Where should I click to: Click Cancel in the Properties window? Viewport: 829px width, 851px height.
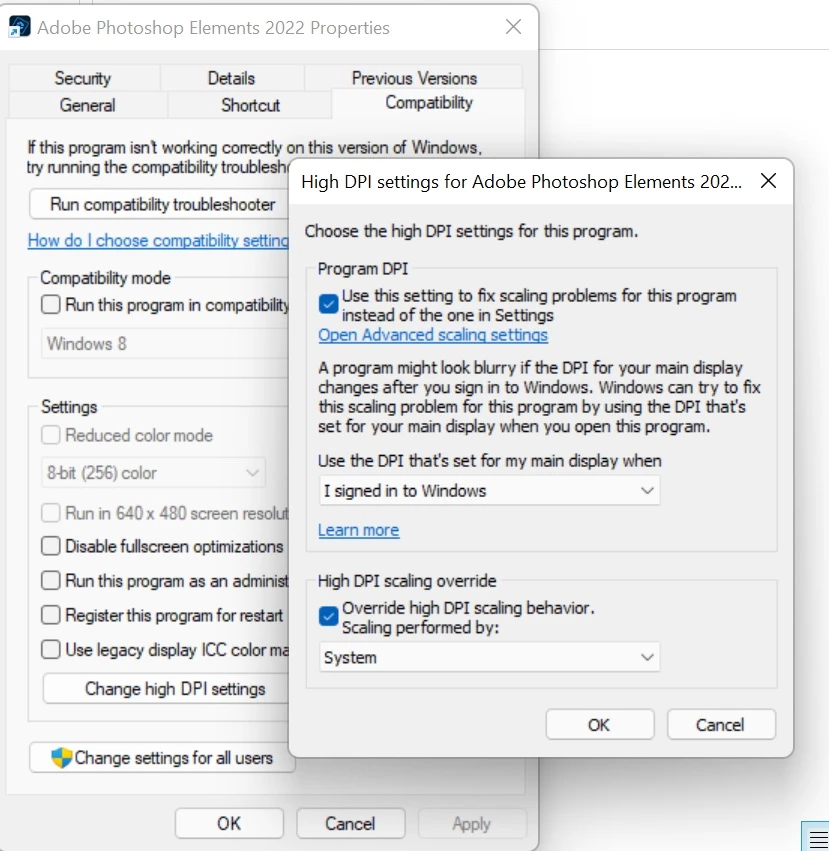[351, 823]
